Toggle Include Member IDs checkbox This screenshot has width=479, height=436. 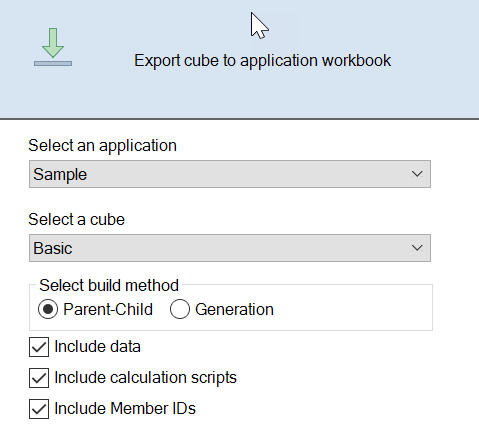pyautogui.click(x=39, y=409)
